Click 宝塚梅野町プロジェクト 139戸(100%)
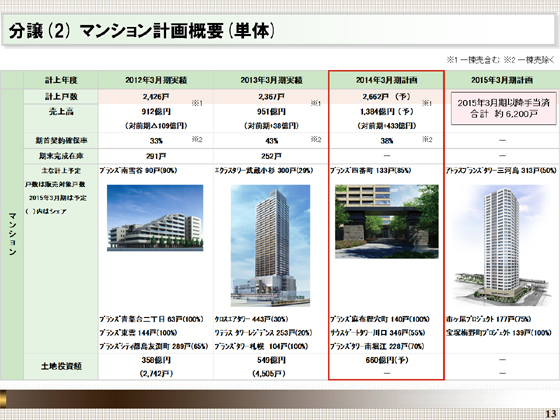The image size is (560, 420). pos(499,333)
